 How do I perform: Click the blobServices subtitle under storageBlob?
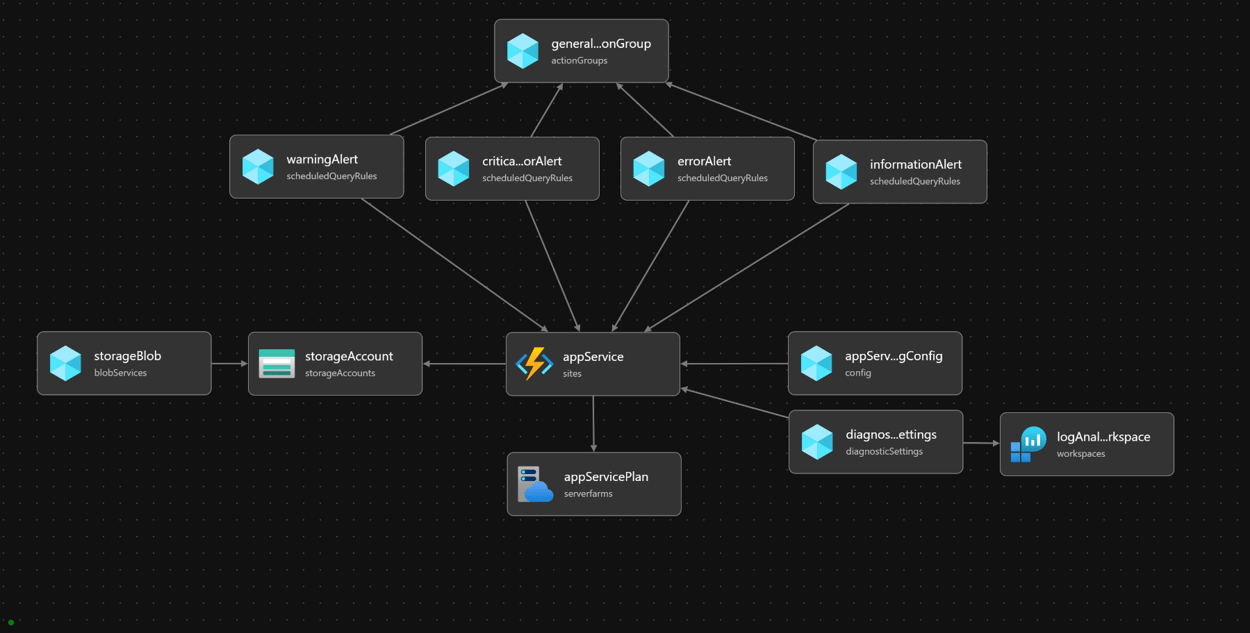(x=120, y=373)
